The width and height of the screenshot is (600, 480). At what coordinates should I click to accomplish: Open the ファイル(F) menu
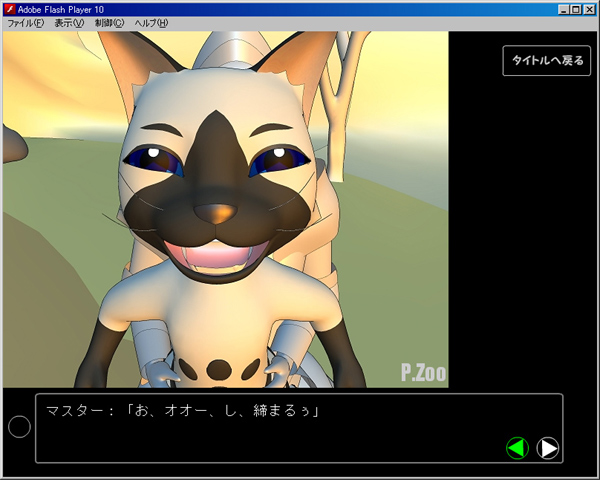pos(26,23)
